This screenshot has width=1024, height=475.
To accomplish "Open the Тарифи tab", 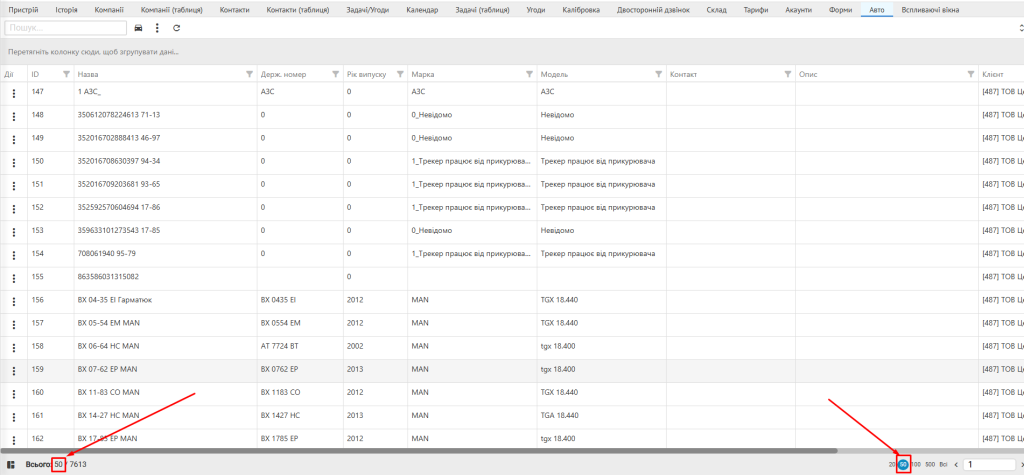I will [756, 10].
